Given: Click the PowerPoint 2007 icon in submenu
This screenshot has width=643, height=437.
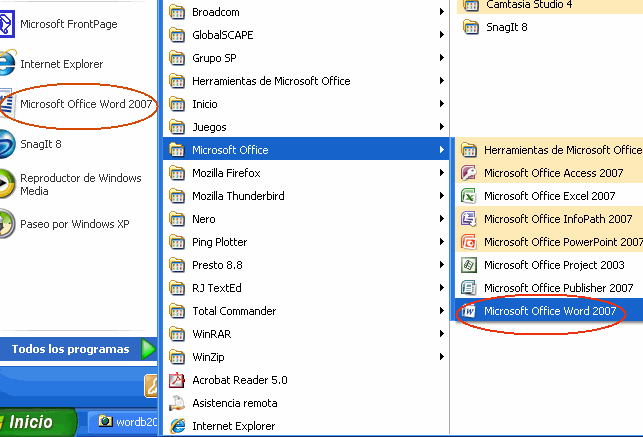Looking at the screenshot, I should coord(468,242).
